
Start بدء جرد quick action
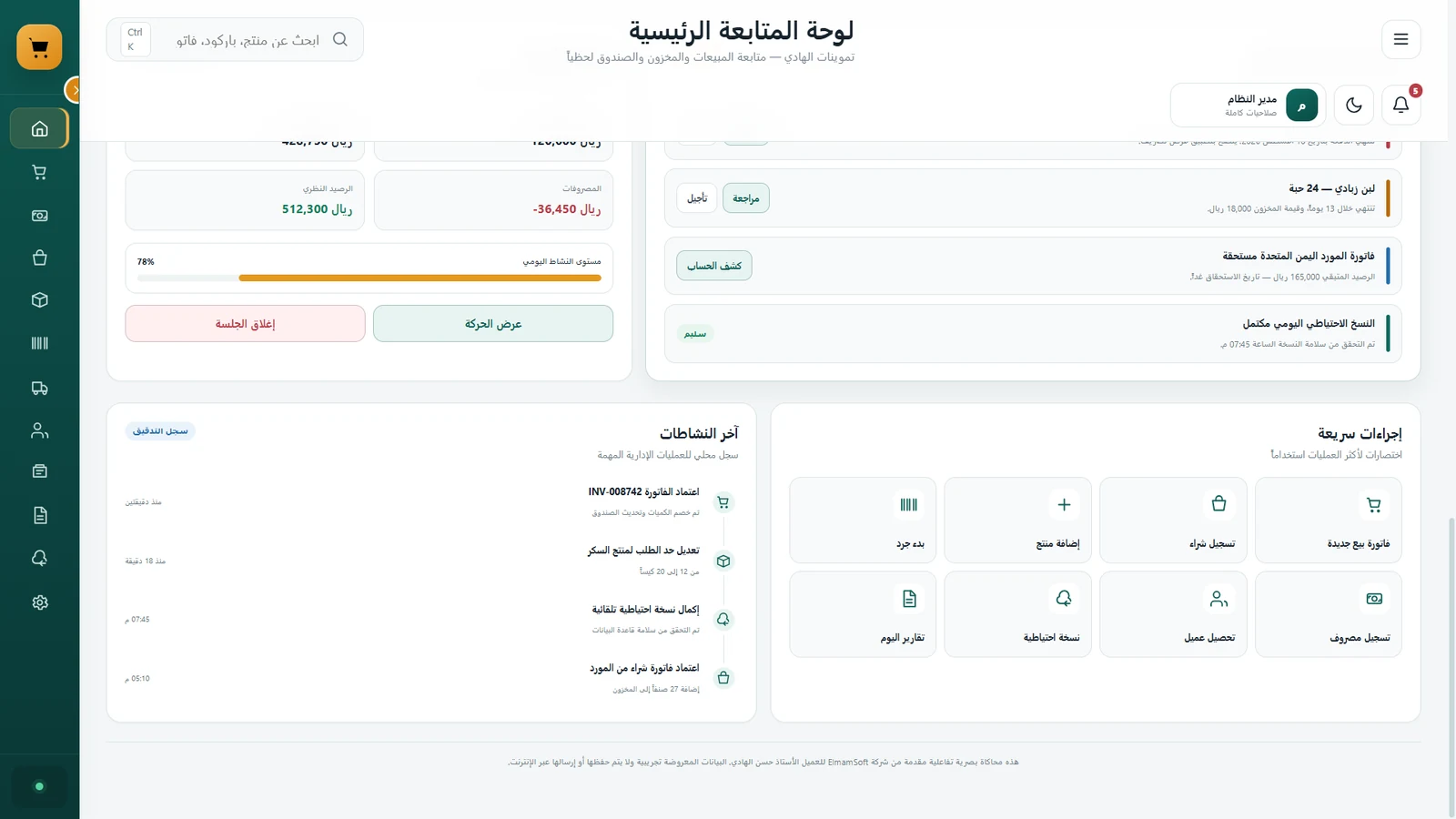click(x=863, y=520)
